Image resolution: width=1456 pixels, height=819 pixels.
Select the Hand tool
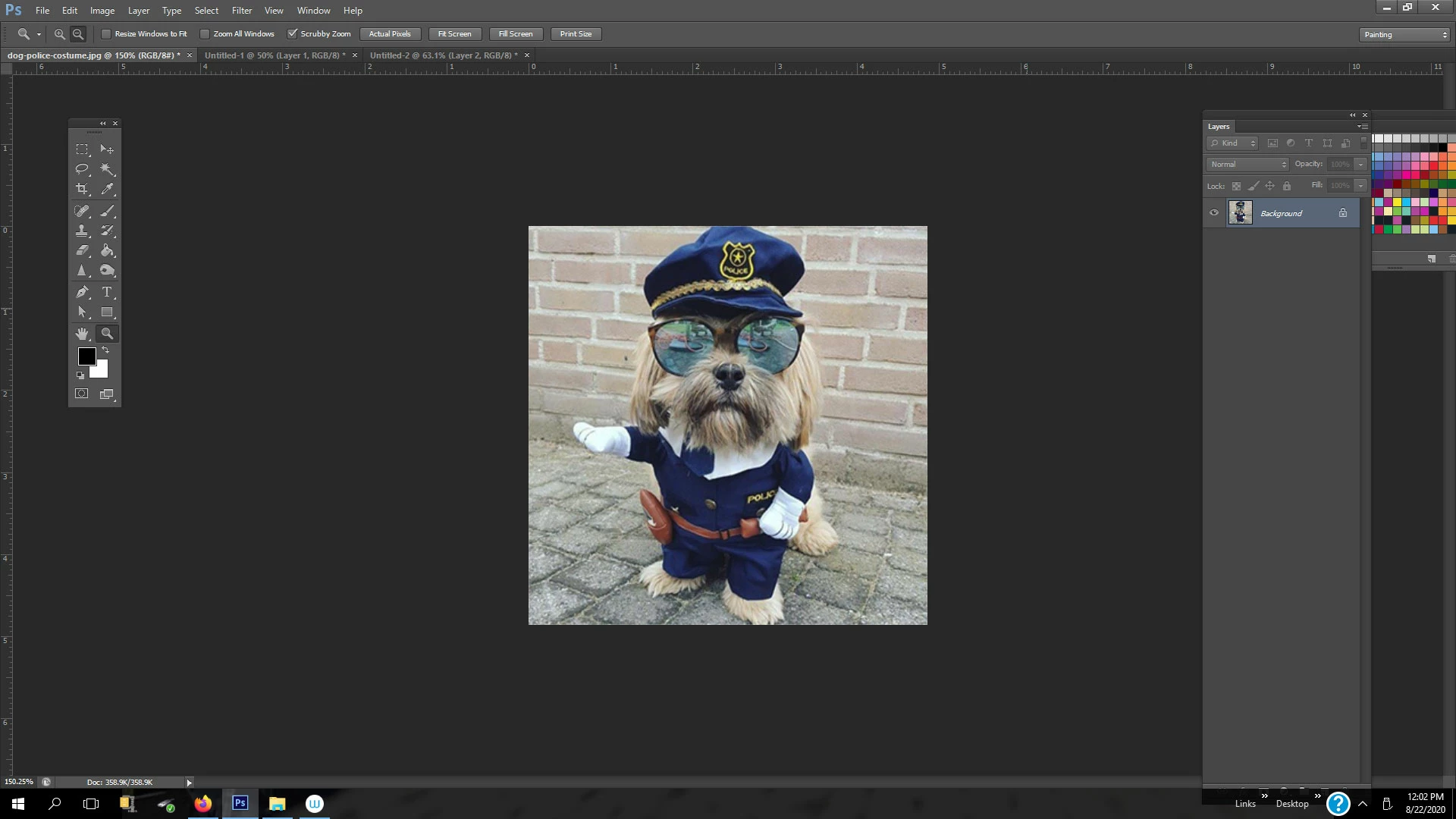pyautogui.click(x=82, y=334)
